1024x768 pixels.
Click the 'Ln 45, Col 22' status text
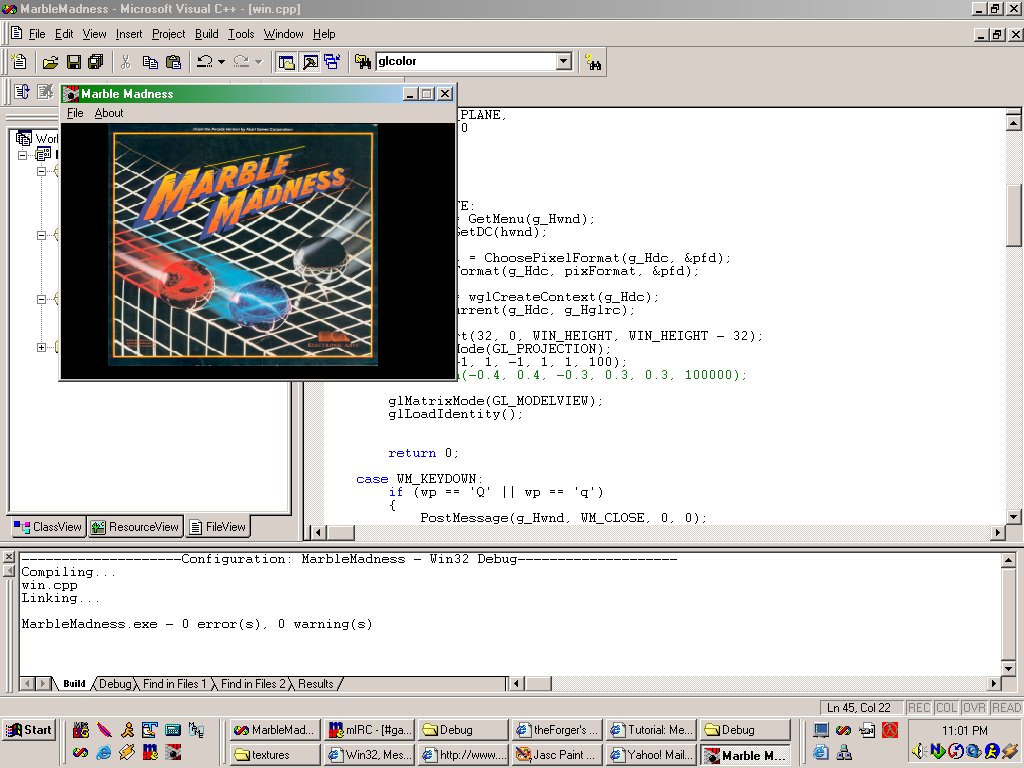tap(858, 708)
